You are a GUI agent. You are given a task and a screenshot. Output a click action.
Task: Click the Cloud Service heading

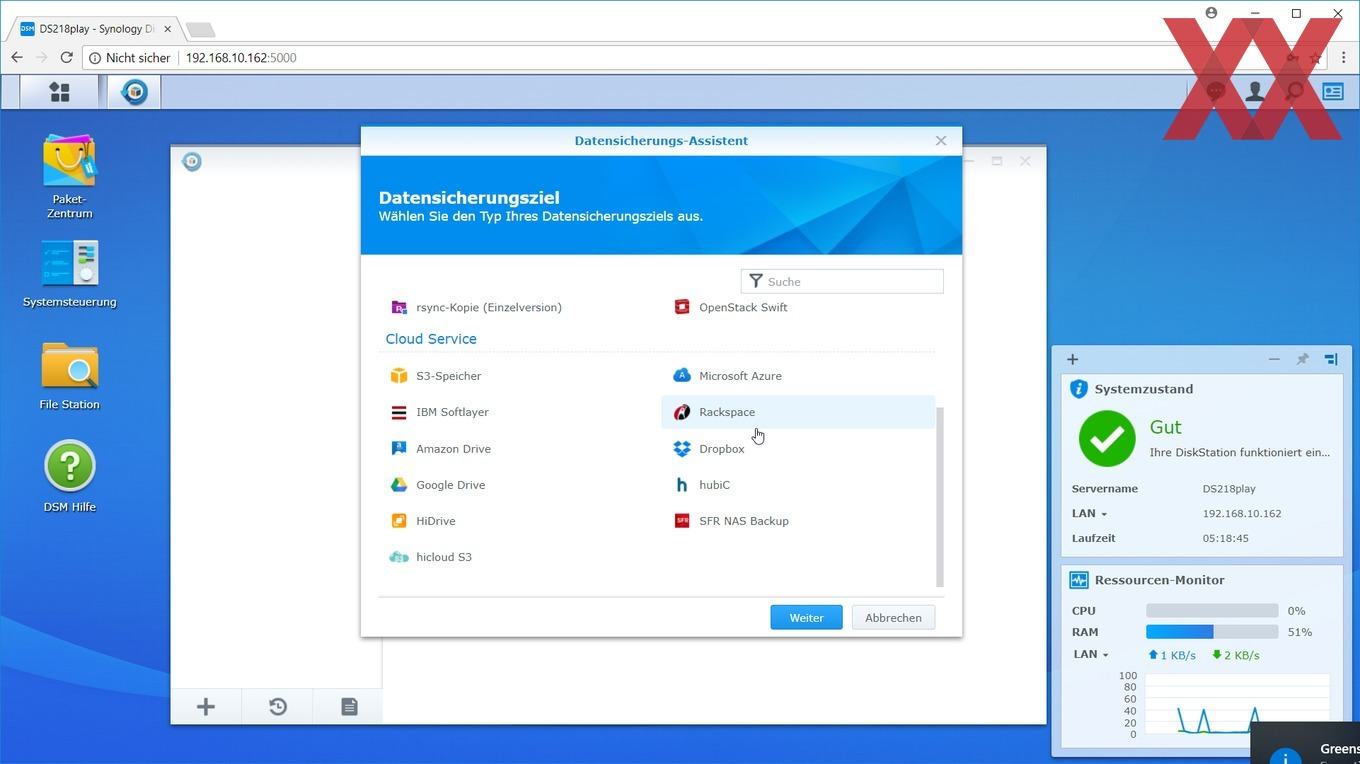[x=431, y=339]
